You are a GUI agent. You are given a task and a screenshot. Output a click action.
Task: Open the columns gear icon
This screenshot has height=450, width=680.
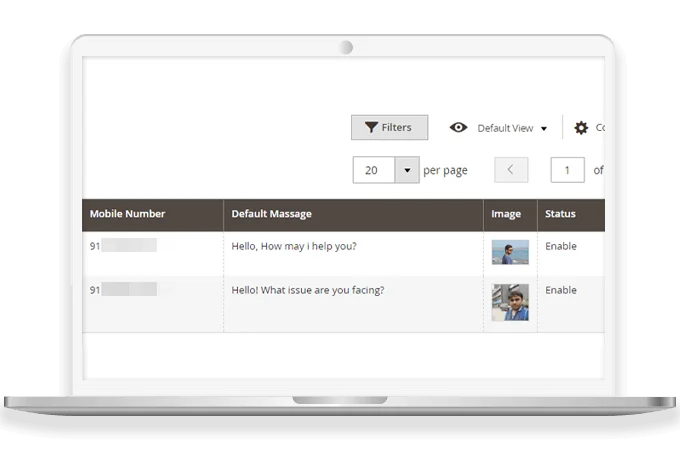click(581, 128)
